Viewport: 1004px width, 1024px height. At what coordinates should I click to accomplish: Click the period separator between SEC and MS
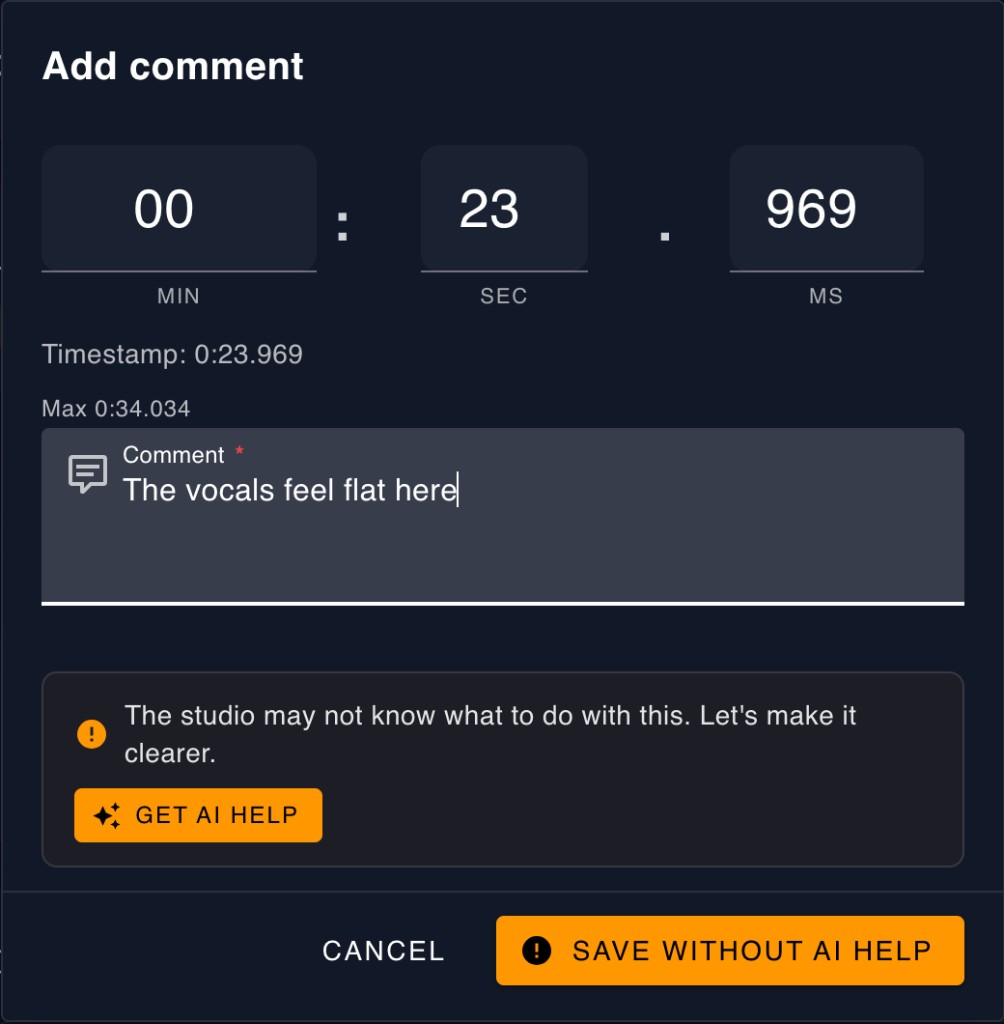point(663,235)
